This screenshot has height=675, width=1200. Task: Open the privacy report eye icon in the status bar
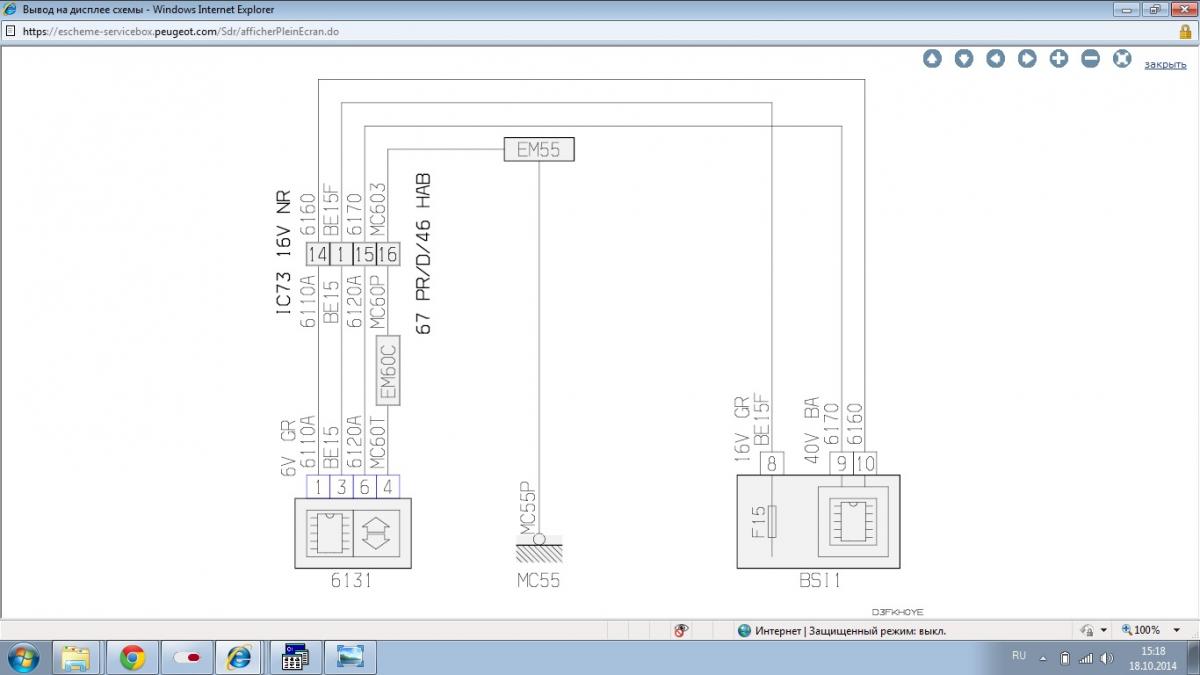[x=681, y=631]
